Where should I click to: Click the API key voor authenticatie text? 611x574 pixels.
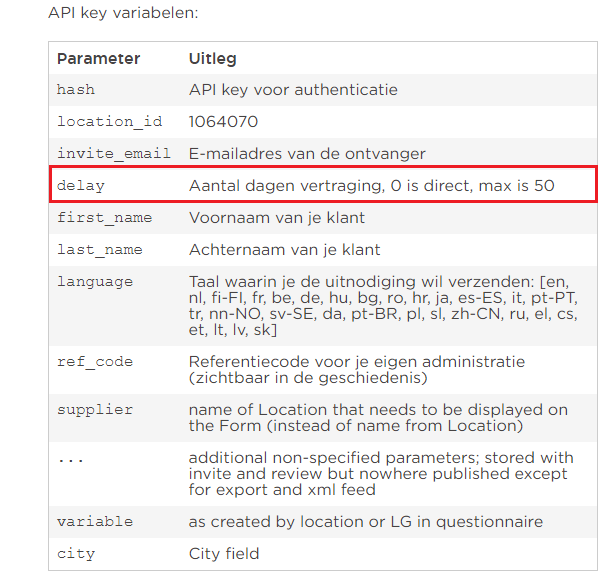(293, 90)
